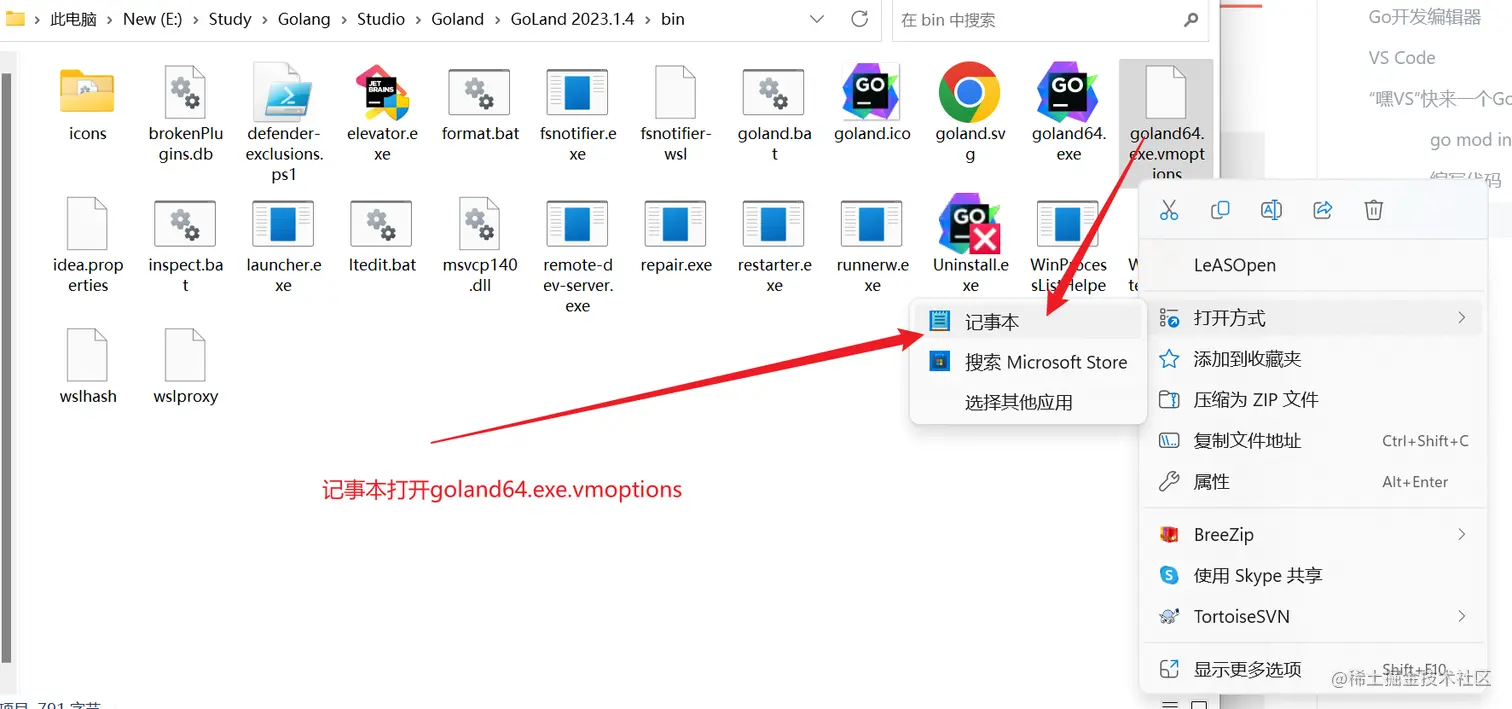Image resolution: width=1512 pixels, height=709 pixels.
Task: Open the icons folder
Action: click(x=87, y=91)
